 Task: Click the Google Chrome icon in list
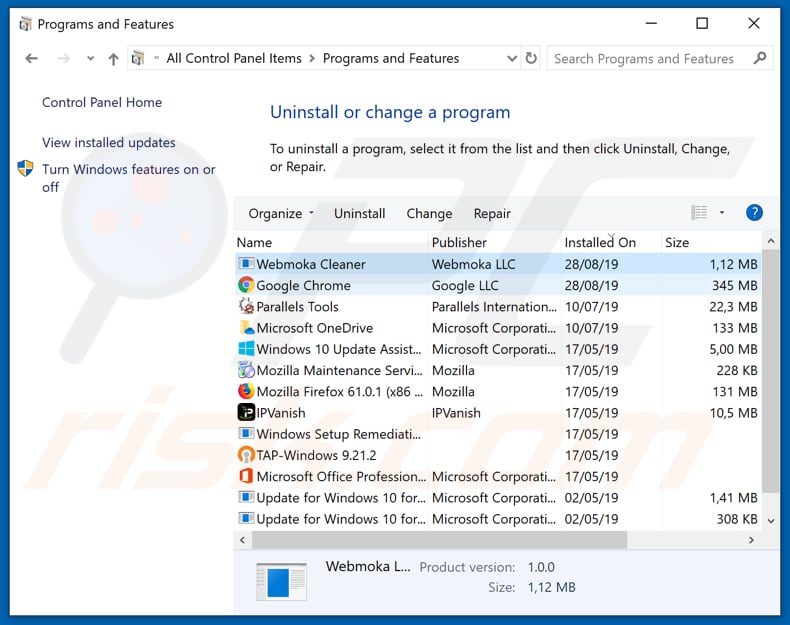(246, 285)
